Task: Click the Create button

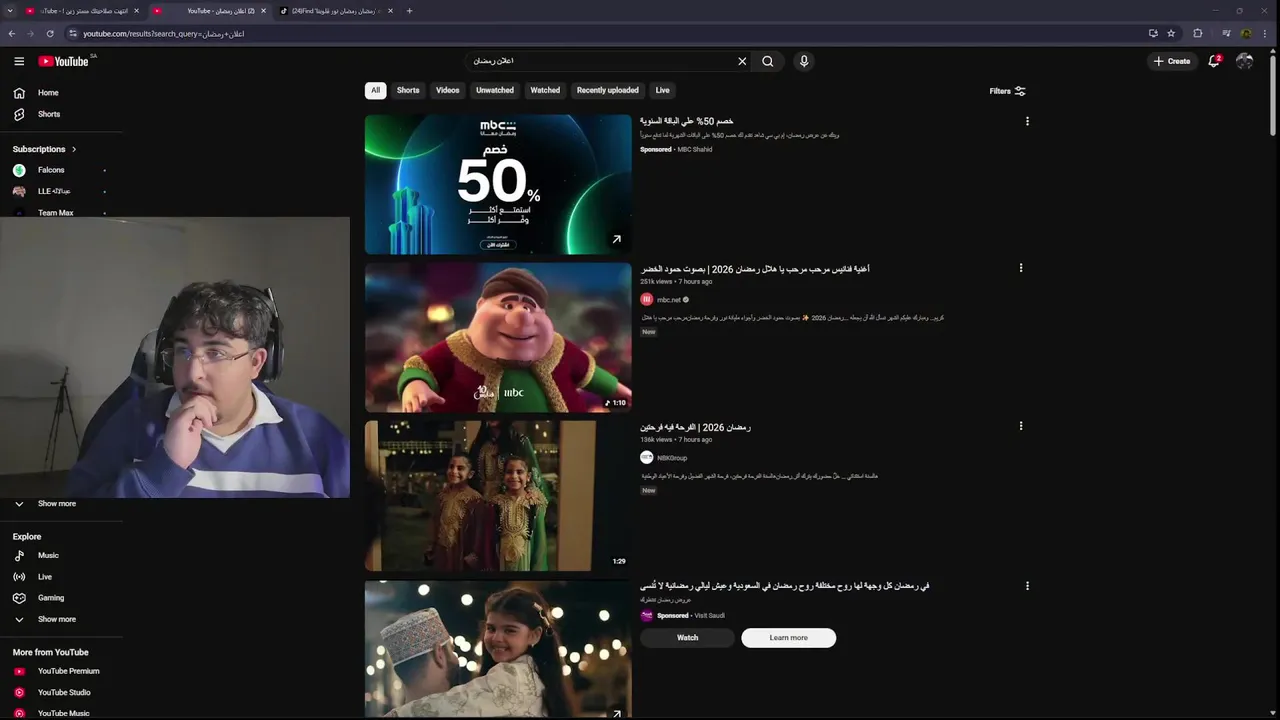Action: [1172, 61]
